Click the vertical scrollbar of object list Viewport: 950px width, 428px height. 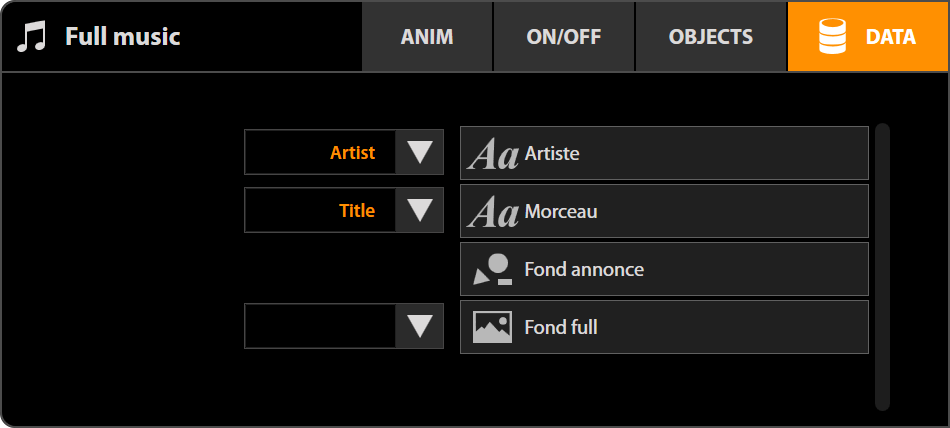(882, 266)
